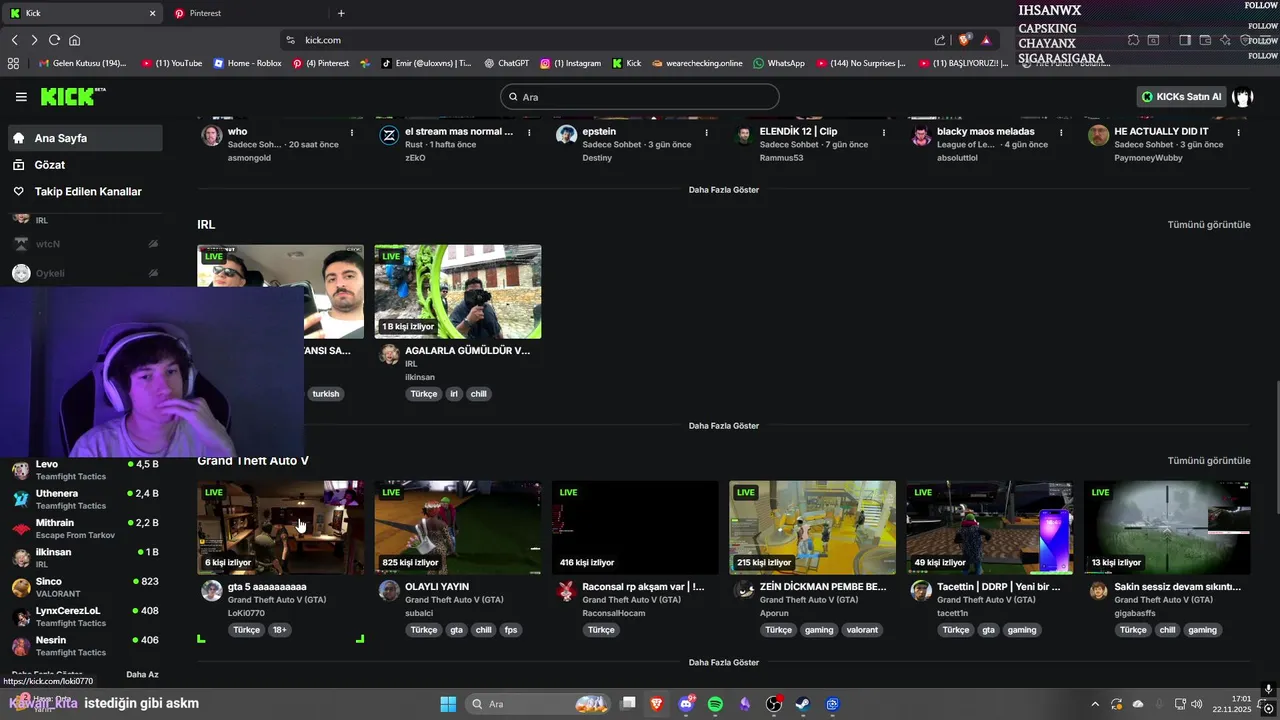
Task: Open a new browser tab with plus
Action: 341,13
